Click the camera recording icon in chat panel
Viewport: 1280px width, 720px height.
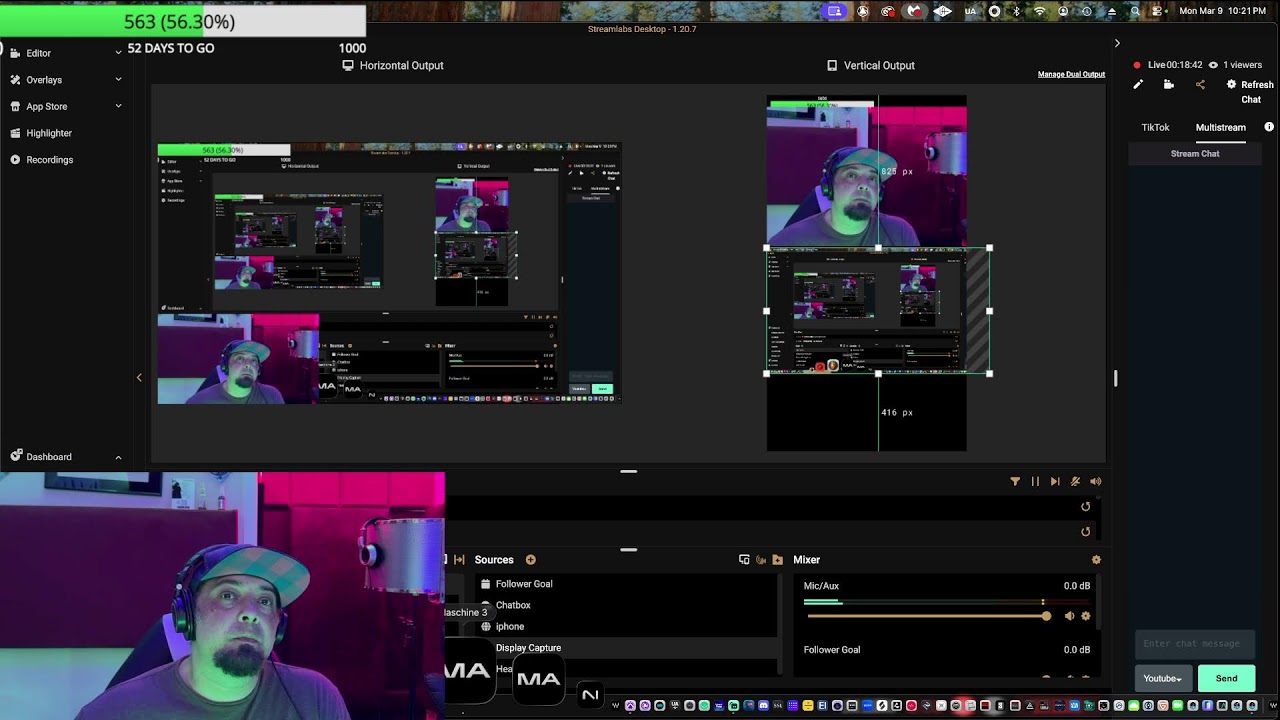[x=1169, y=85]
